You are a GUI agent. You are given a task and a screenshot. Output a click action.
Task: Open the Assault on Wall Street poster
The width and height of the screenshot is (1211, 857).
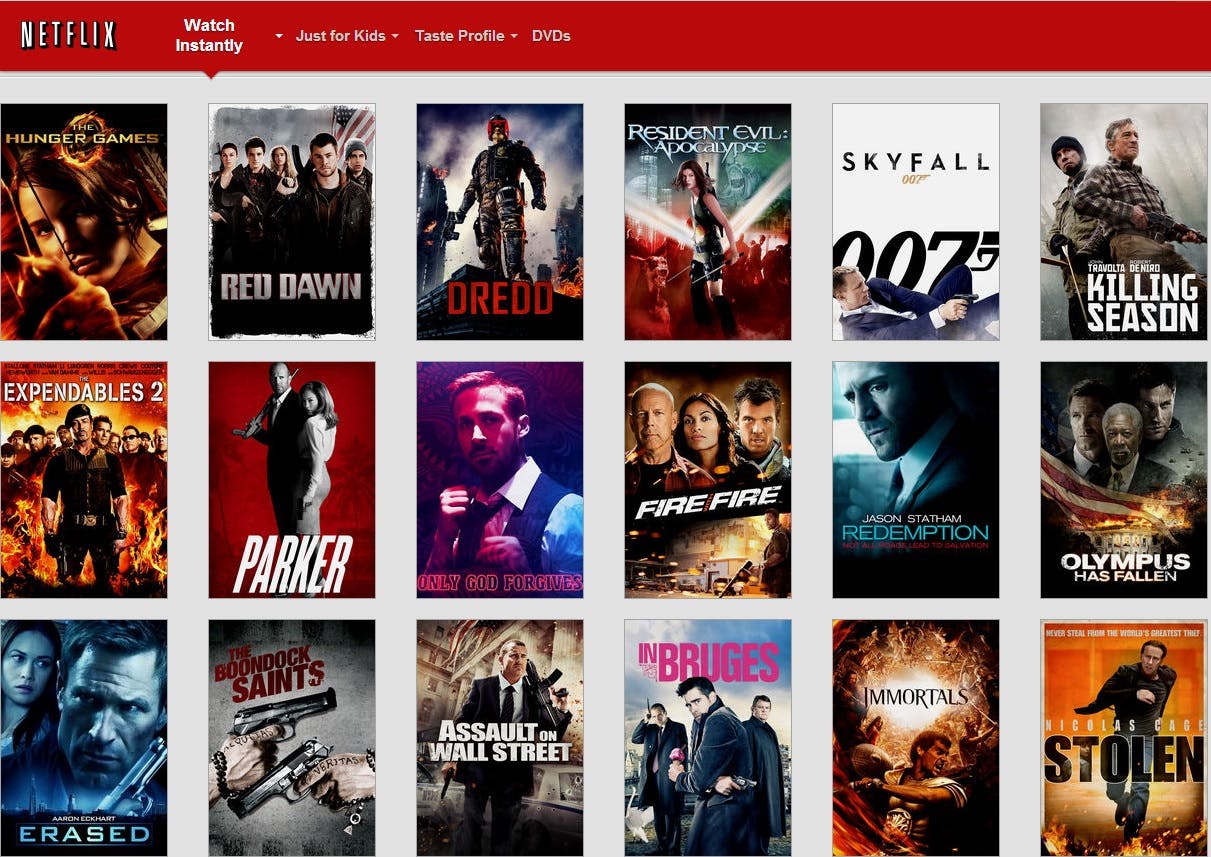500,738
